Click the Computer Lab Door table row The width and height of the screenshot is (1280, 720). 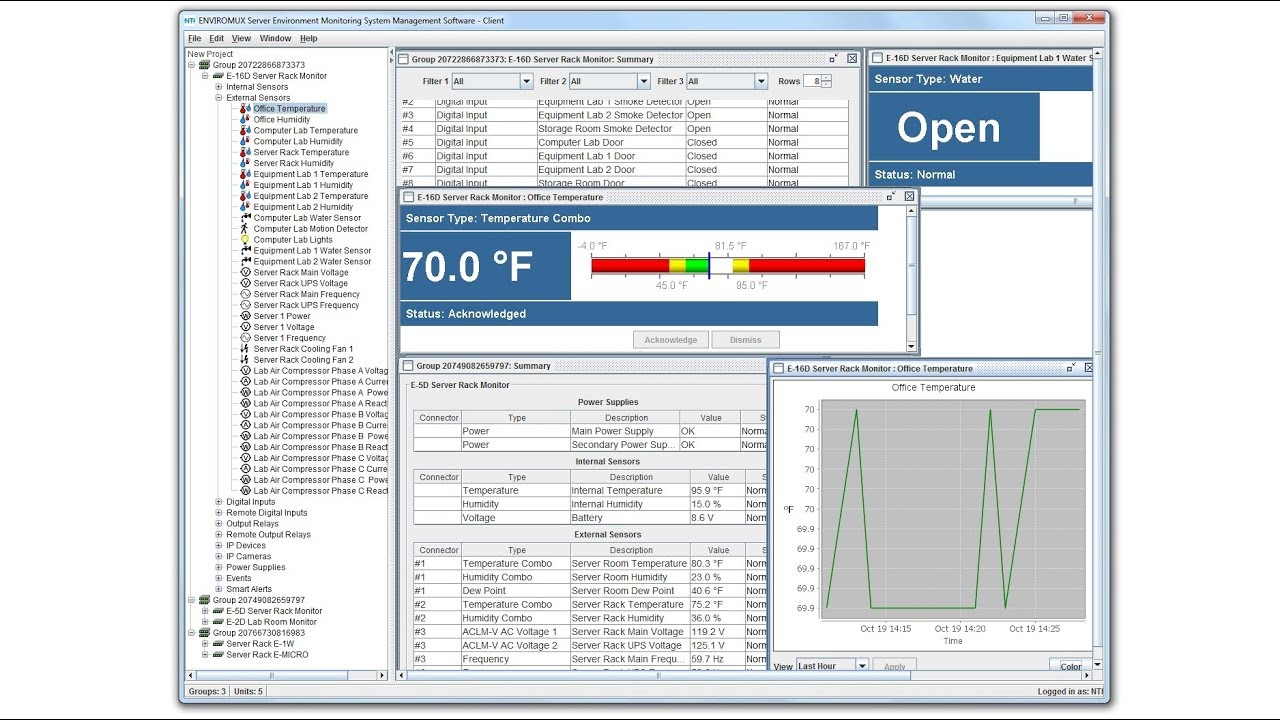(624, 142)
